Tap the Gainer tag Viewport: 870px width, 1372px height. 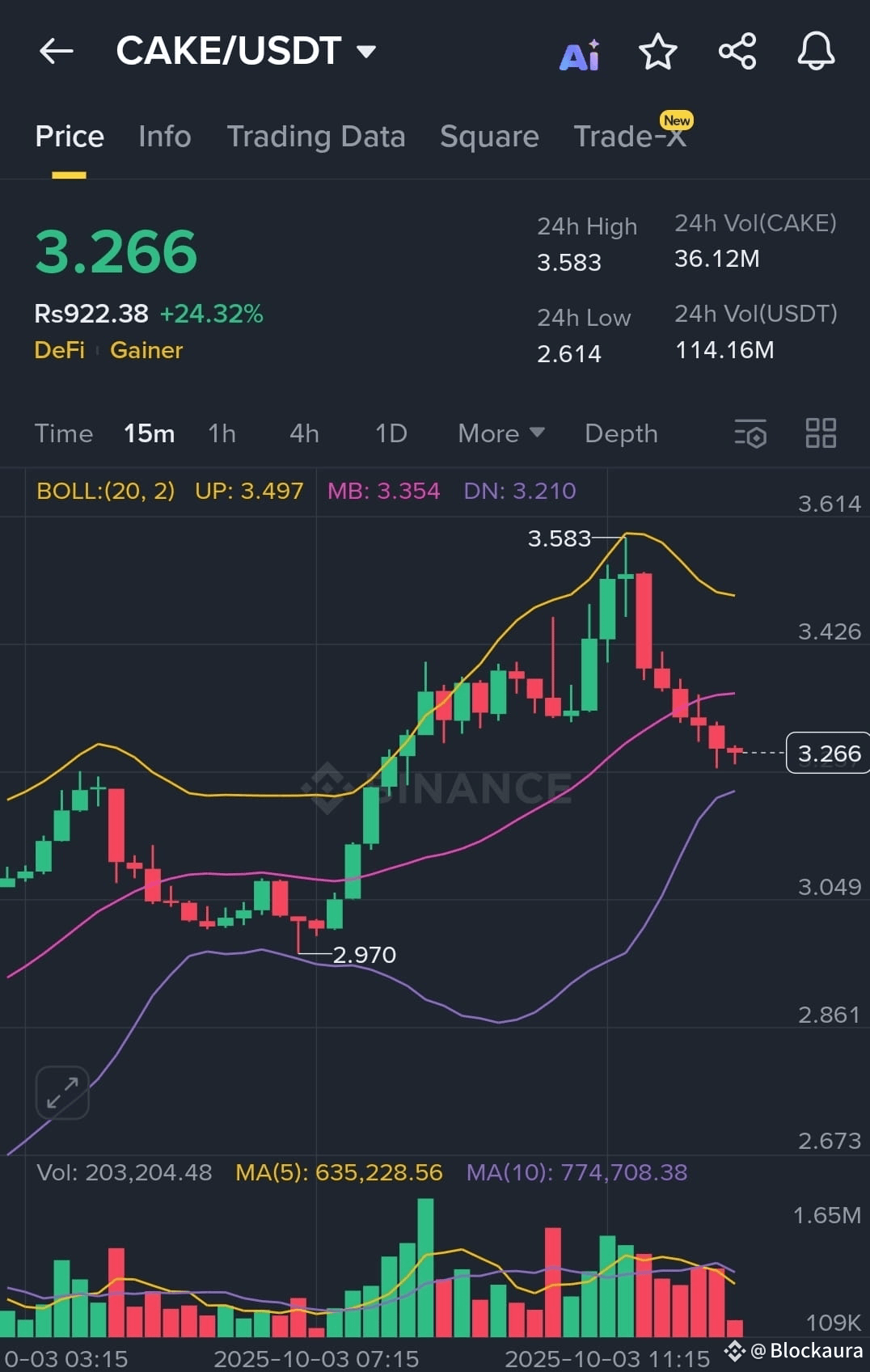coord(146,350)
